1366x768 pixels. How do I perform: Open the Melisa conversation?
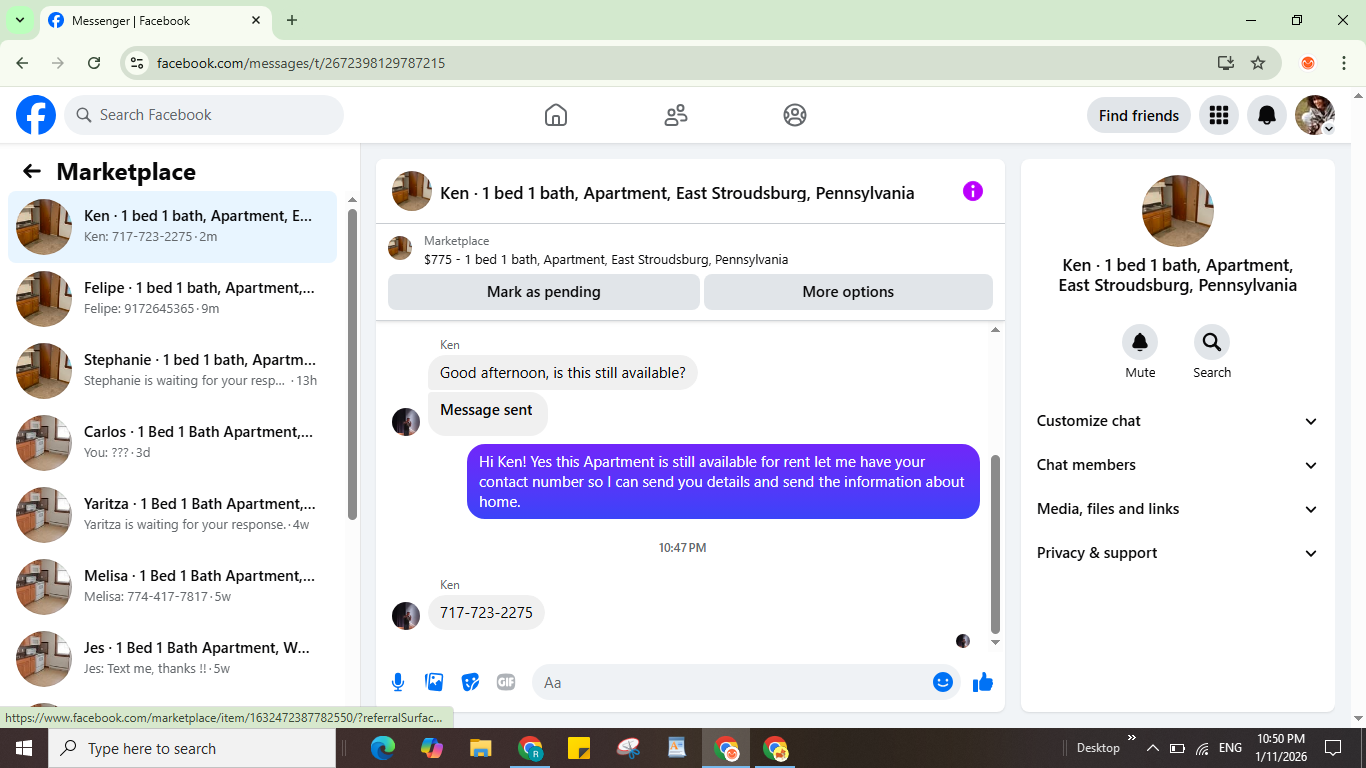(172, 587)
